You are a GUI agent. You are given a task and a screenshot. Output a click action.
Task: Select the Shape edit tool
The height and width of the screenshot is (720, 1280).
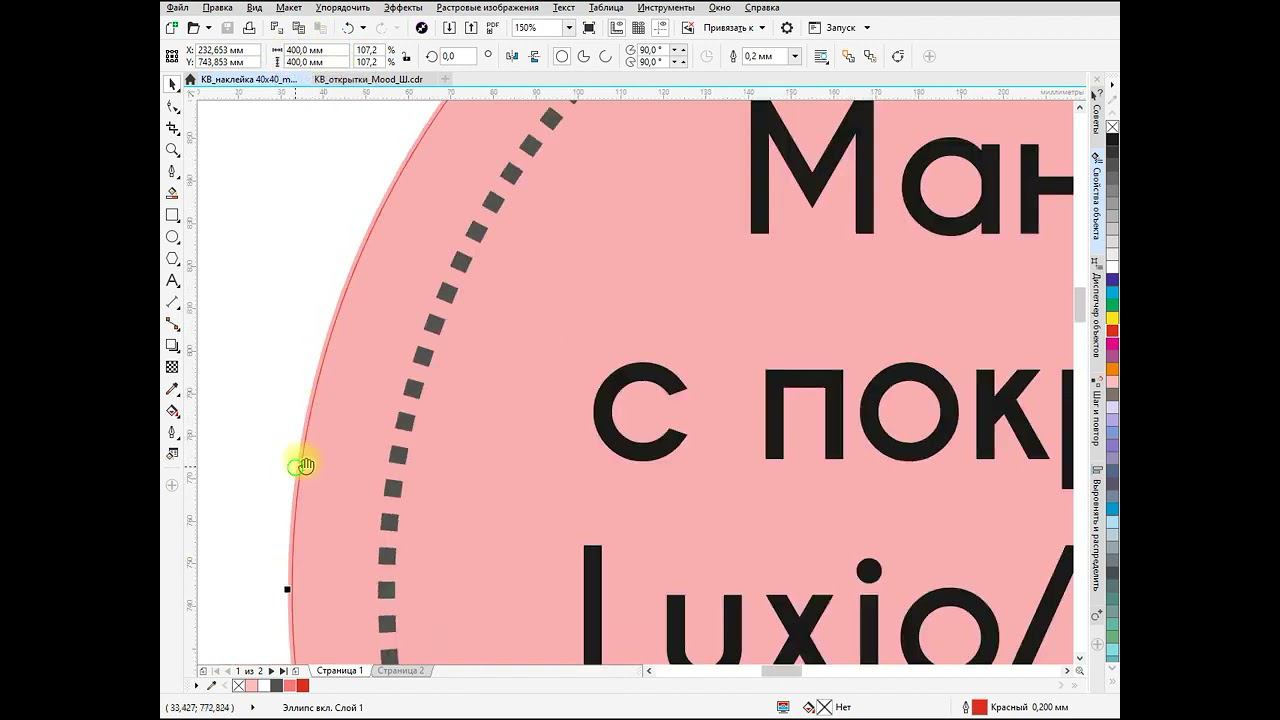pos(172,107)
